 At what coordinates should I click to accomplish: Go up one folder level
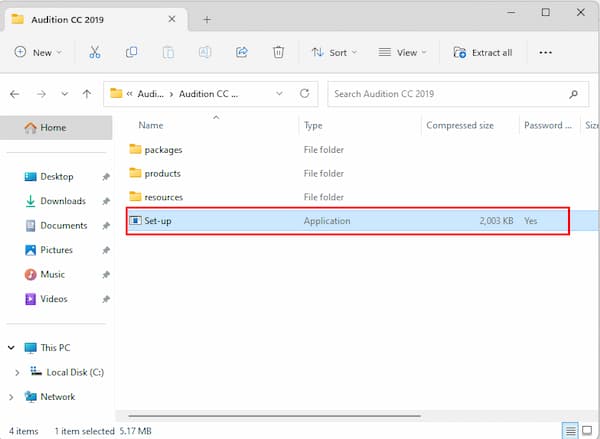[x=87, y=94]
